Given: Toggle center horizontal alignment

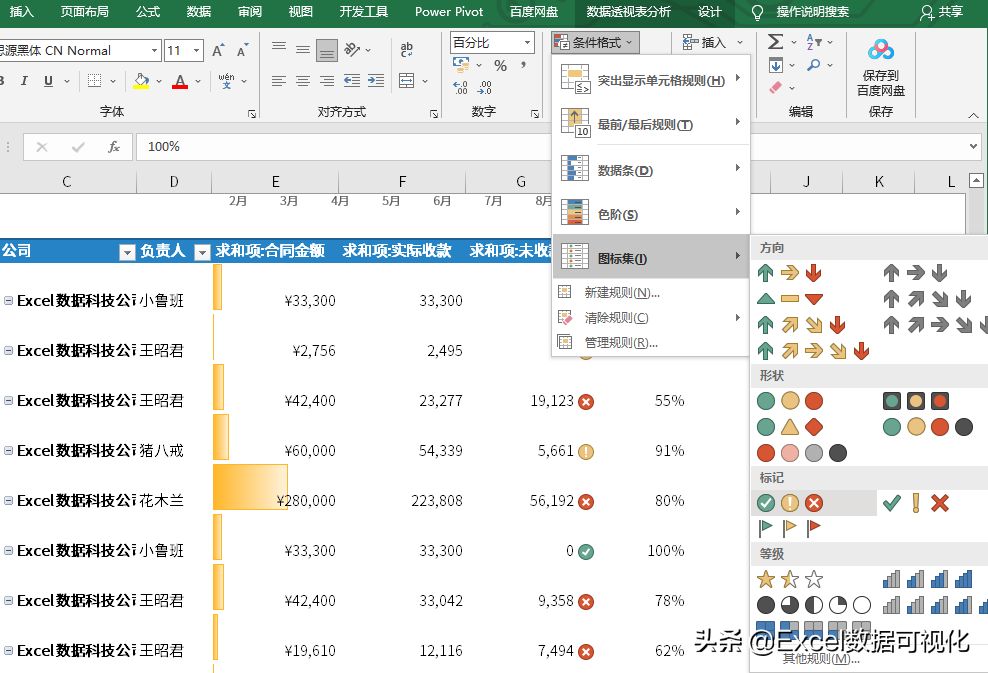Looking at the screenshot, I should (x=303, y=81).
